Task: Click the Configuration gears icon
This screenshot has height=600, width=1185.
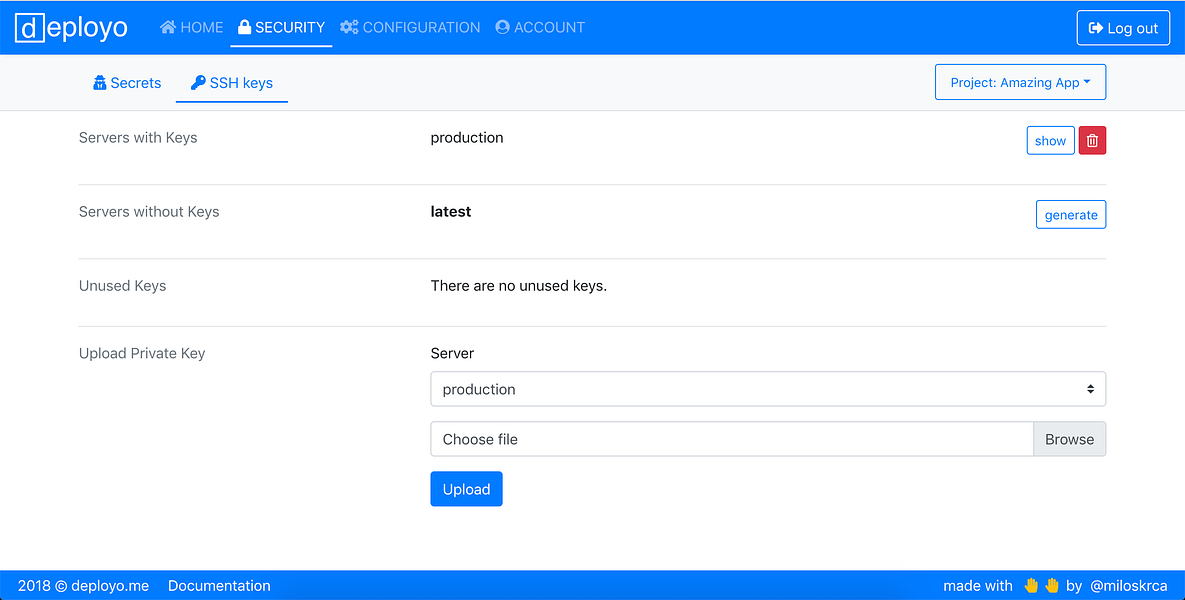Action: click(x=349, y=27)
